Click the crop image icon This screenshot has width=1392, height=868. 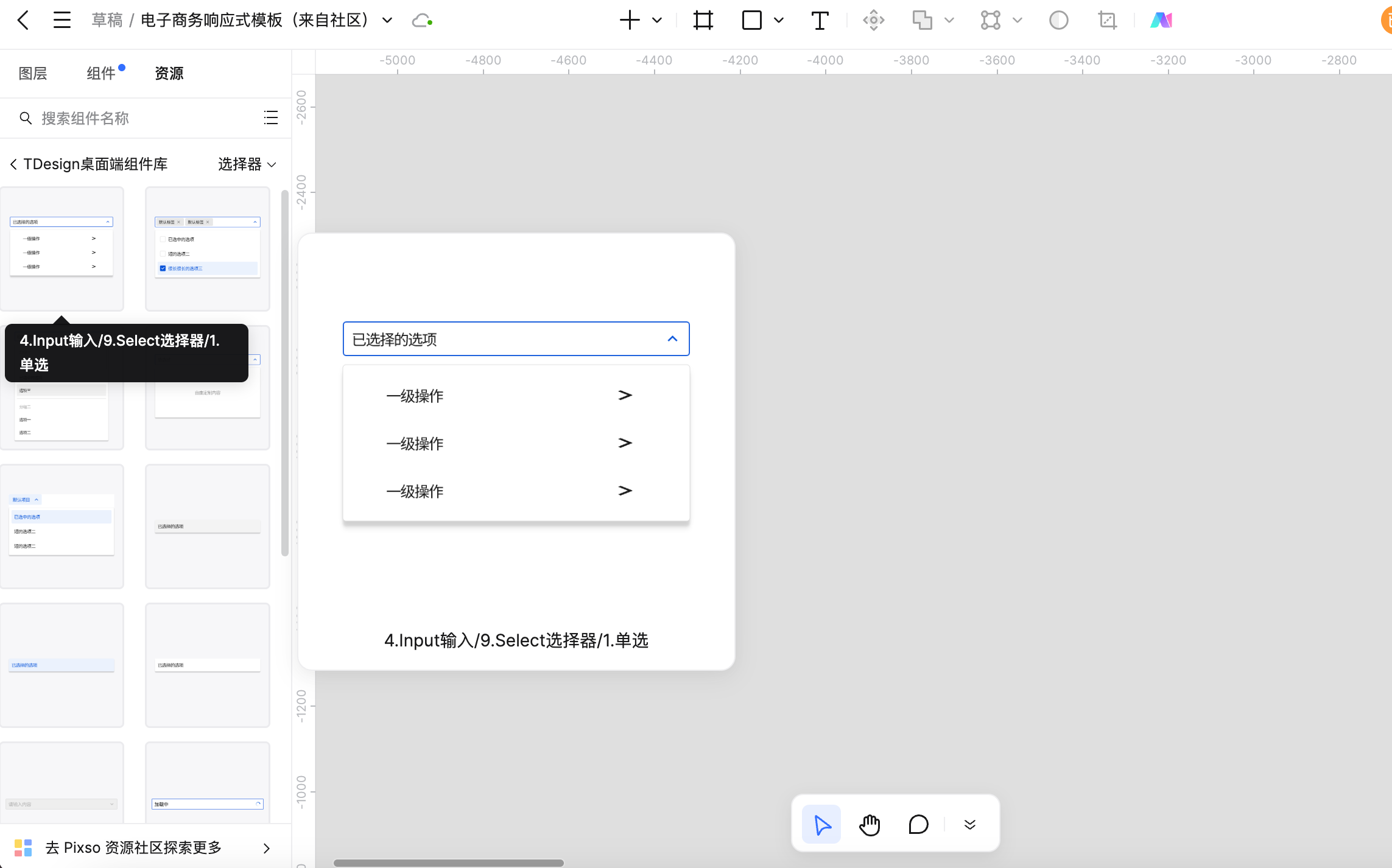pyautogui.click(x=1108, y=20)
